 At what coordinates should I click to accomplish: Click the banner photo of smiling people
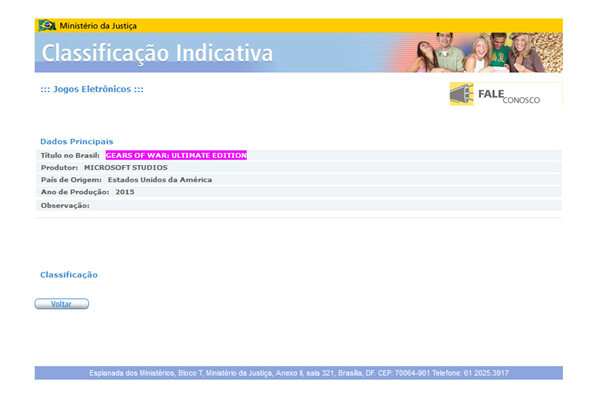pyautogui.click(x=484, y=52)
